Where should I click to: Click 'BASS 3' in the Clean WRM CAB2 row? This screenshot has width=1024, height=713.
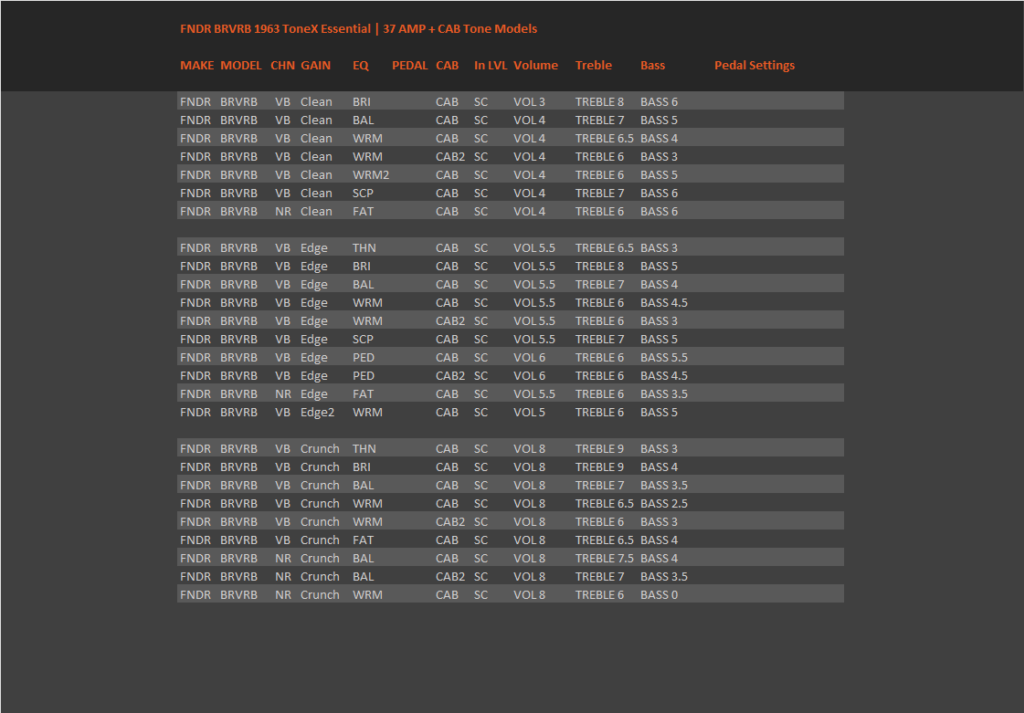pos(659,157)
